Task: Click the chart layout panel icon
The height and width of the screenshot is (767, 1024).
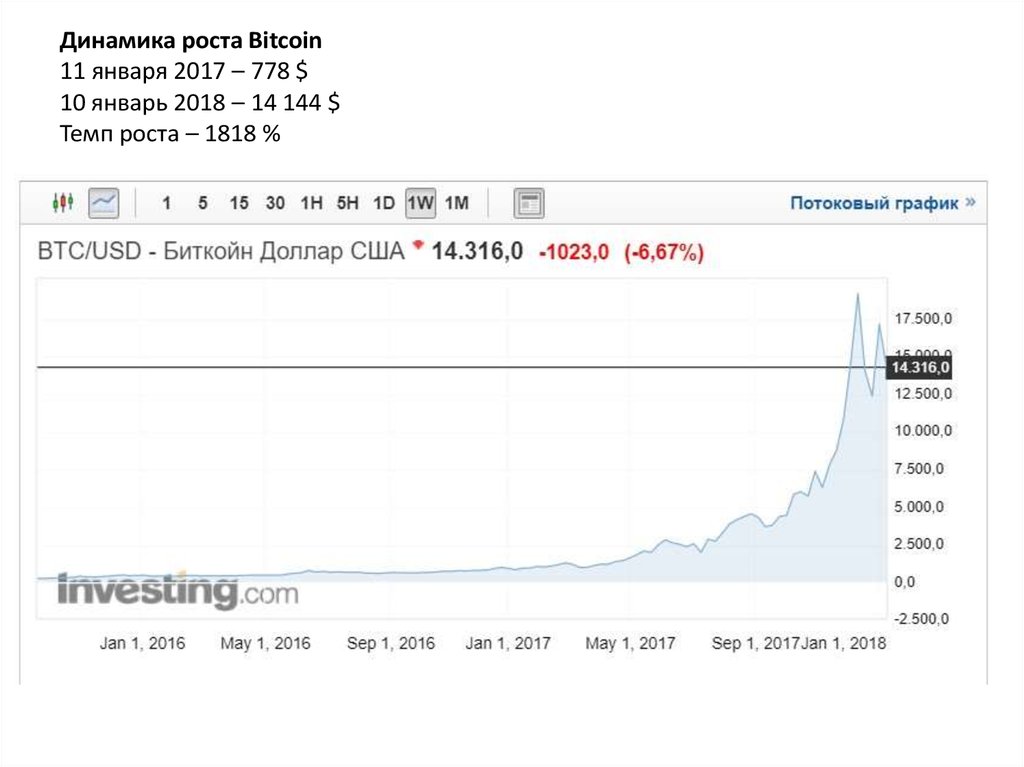Action: click(x=529, y=204)
